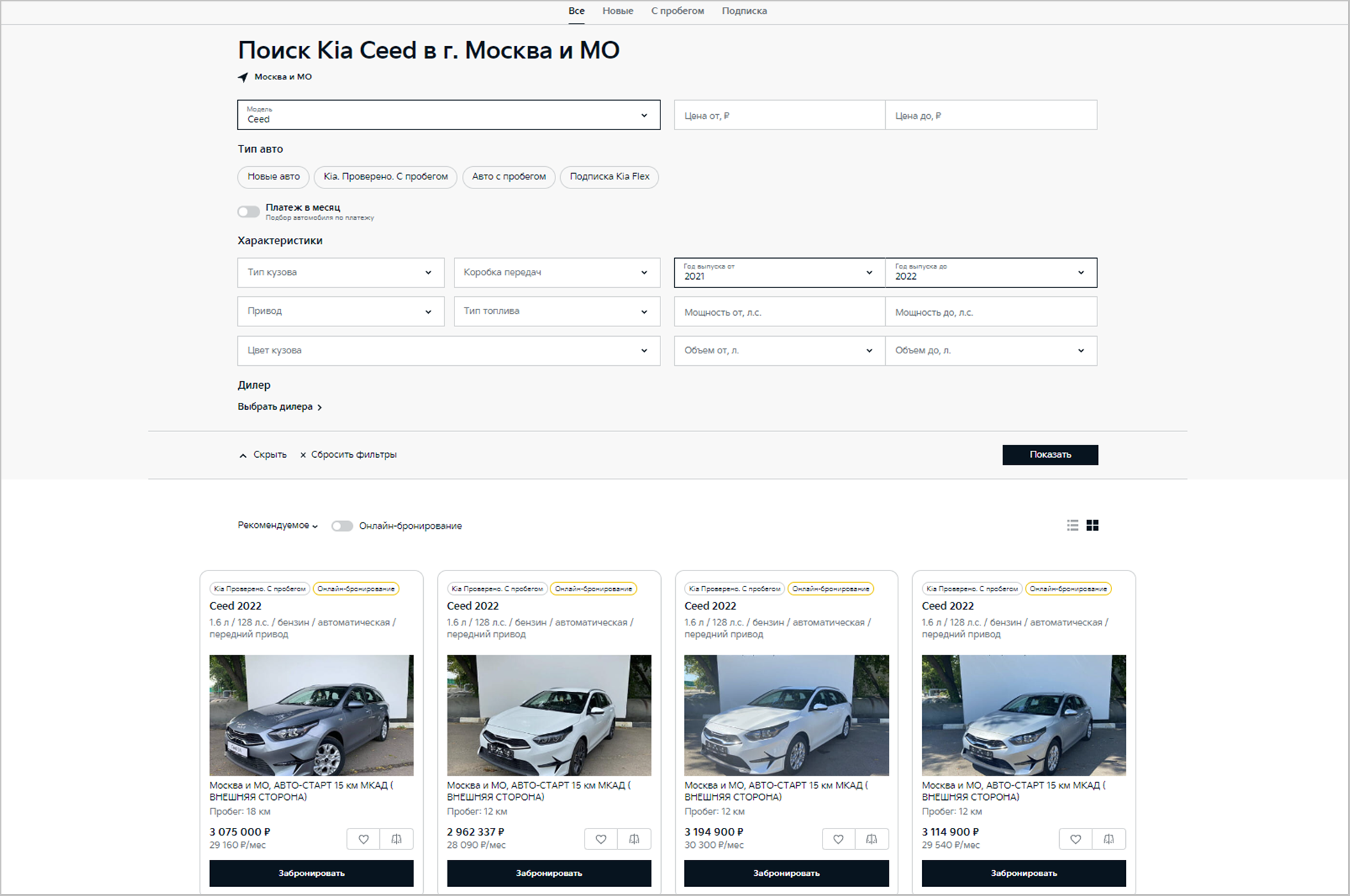Open the photo of the 3 194 900 ₽ Ceed

point(786,715)
